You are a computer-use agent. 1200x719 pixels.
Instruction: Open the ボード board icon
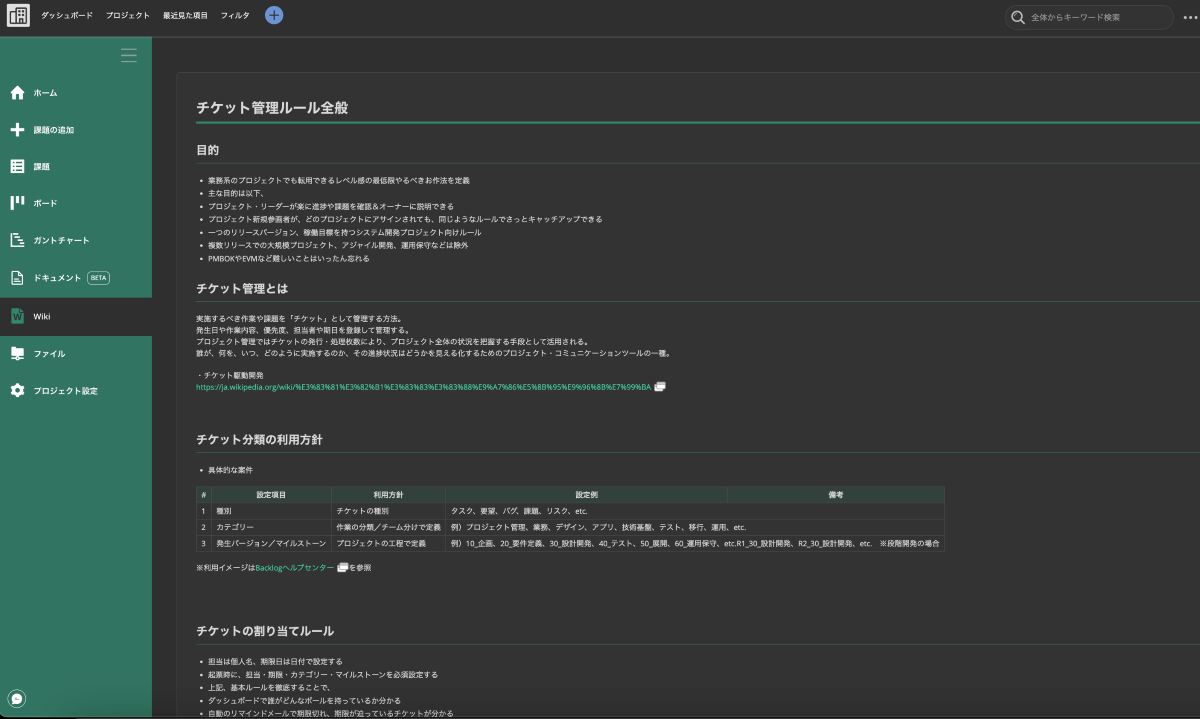tap(17, 203)
